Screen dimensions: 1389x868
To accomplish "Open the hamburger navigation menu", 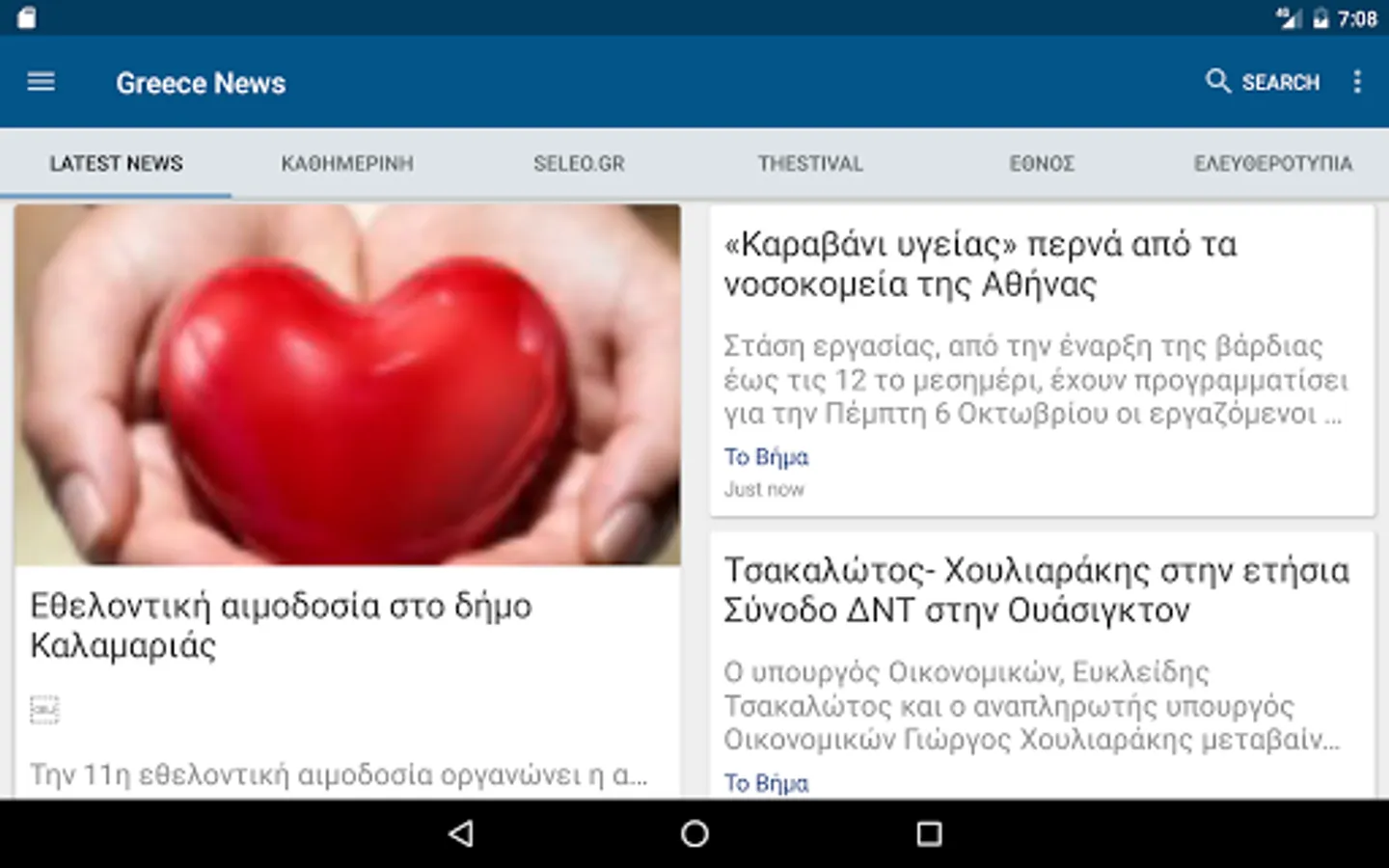I will (x=41, y=82).
